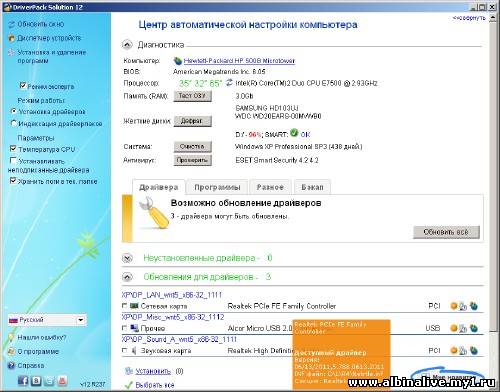The image size is (500, 392).
Task: Collapse the Диагностика section
Action: (127, 45)
